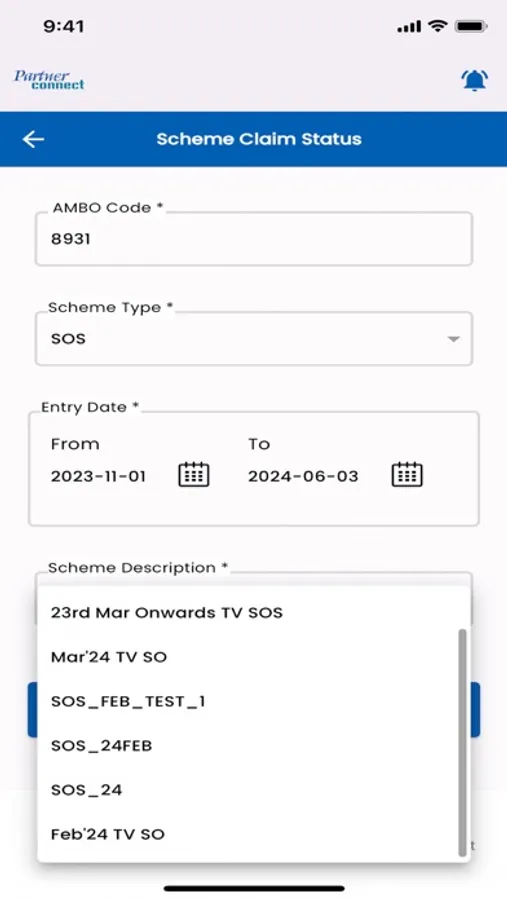Tap the back arrow icon
507x900 pixels.
(x=33, y=139)
